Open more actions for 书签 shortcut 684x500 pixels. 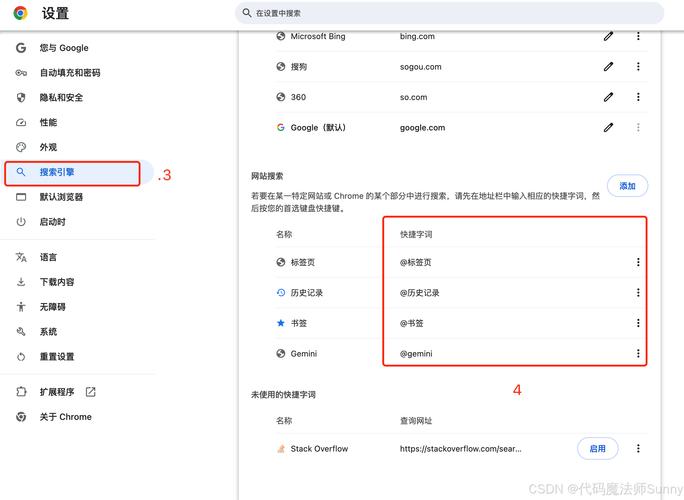tap(638, 323)
